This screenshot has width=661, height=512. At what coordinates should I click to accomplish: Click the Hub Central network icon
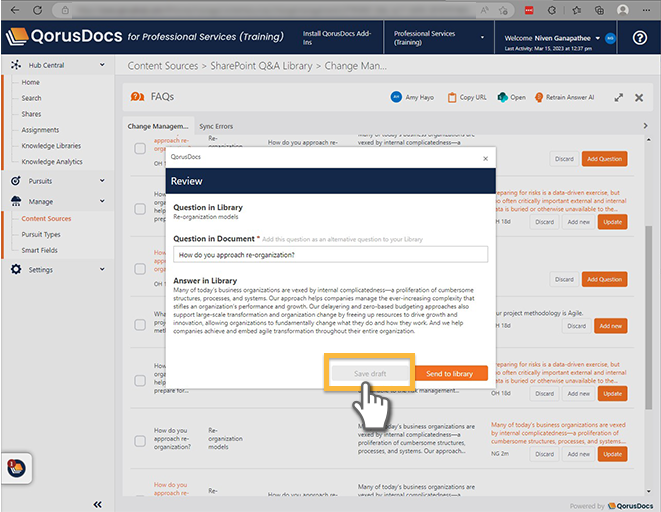coord(16,65)
